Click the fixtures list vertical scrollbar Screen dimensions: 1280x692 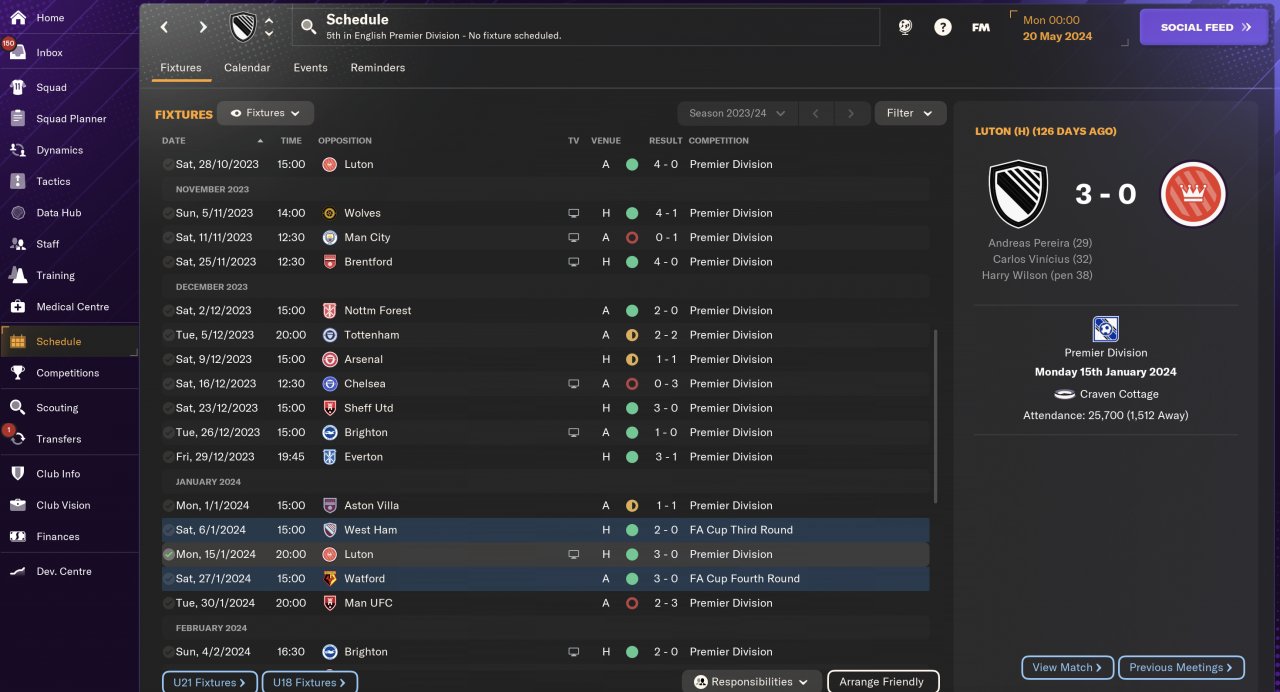click(x=935, y=415)
